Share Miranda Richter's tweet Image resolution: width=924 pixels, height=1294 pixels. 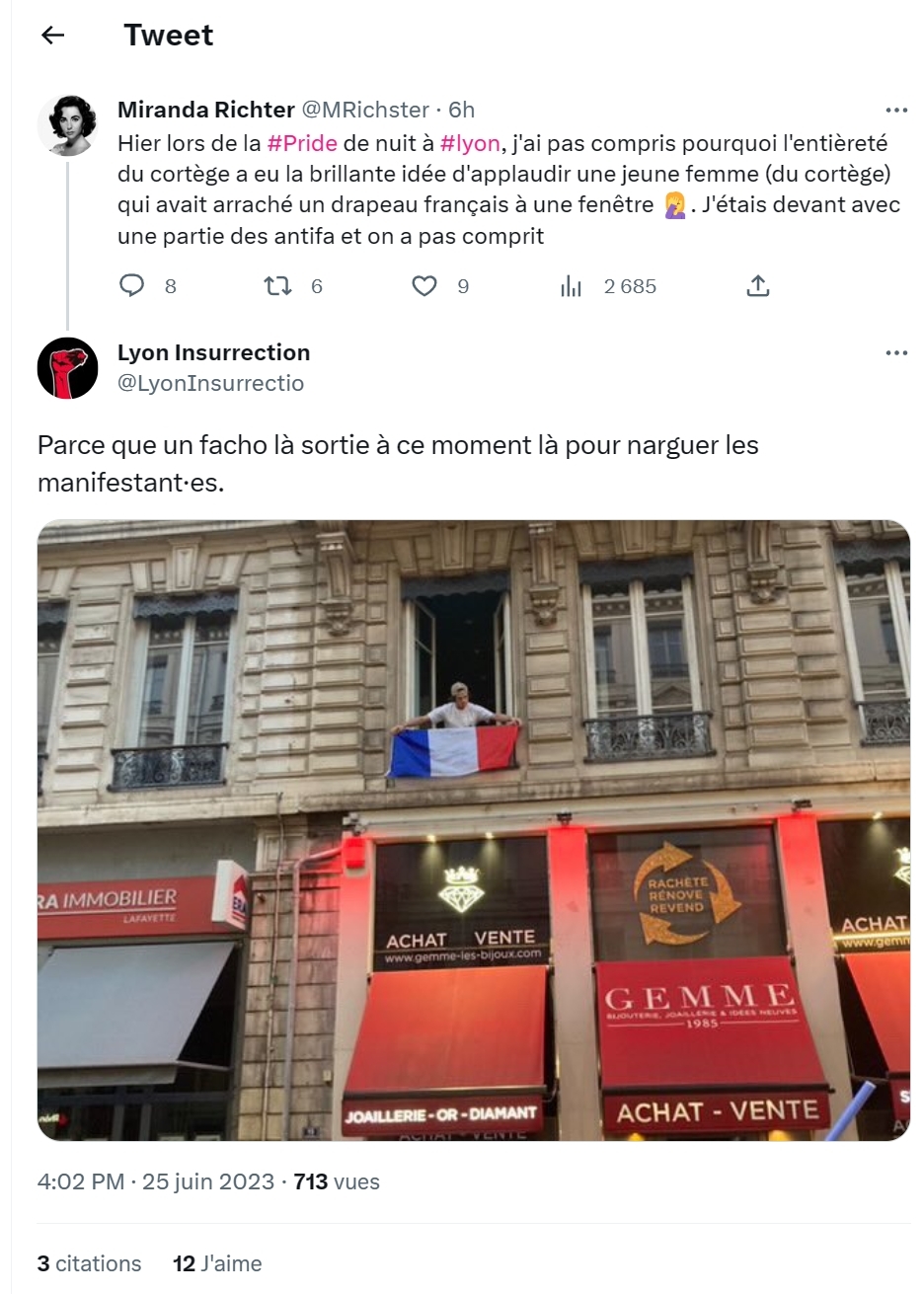click(758, 286)
